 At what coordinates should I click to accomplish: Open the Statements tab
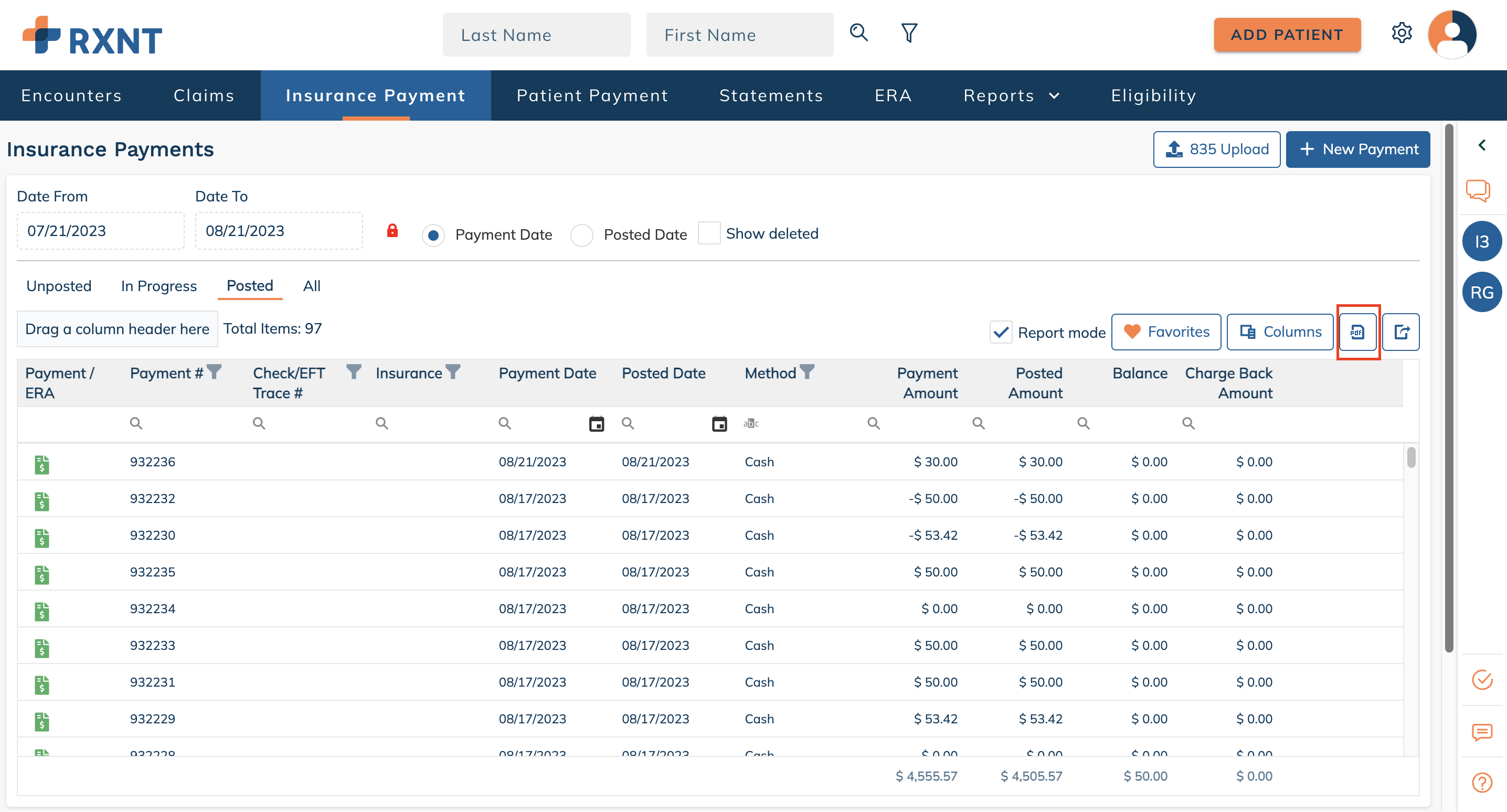771,95
